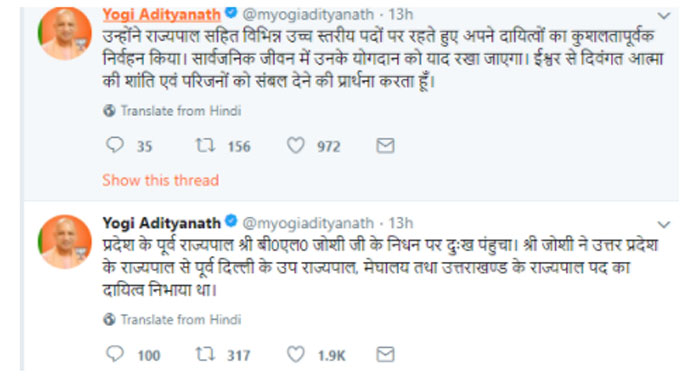Open the second tweet's profile picture
The image size is (700, 389).
[x=65, y=242]
